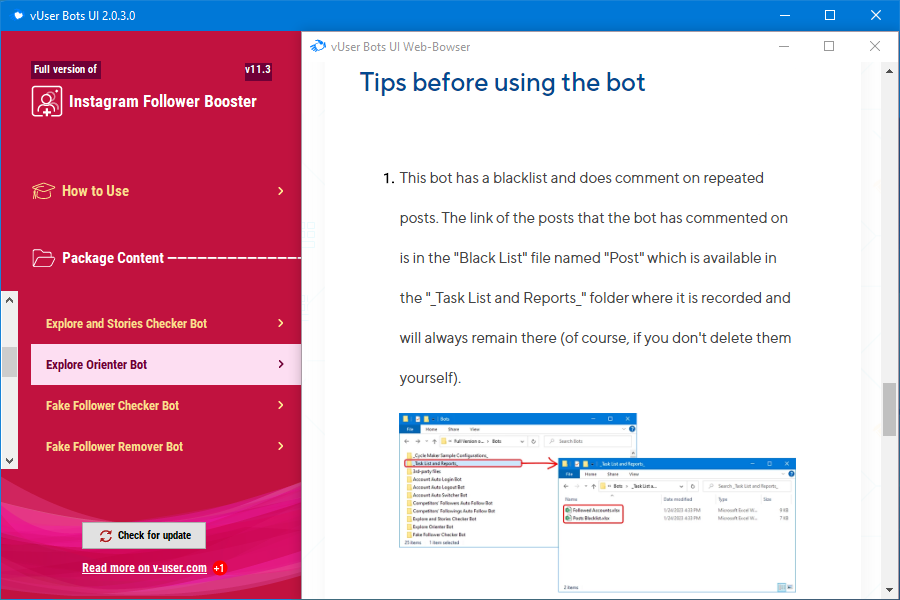900x600 pixels.
Task: Click the bot list scroll down arrow
Action: point(9,460)
